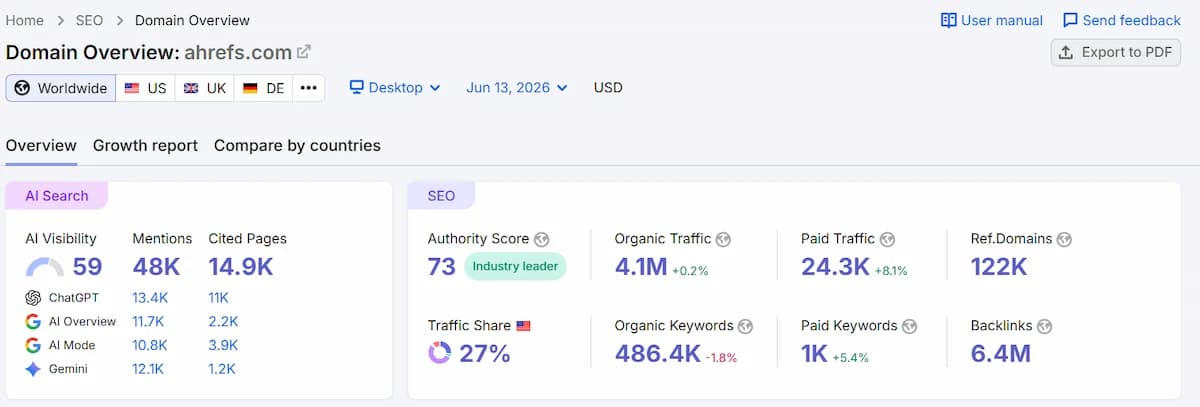This screenshot has width=1200, height=407.
Task: Click AI Mode mentions value 10.8K
Action: point(149,345)
